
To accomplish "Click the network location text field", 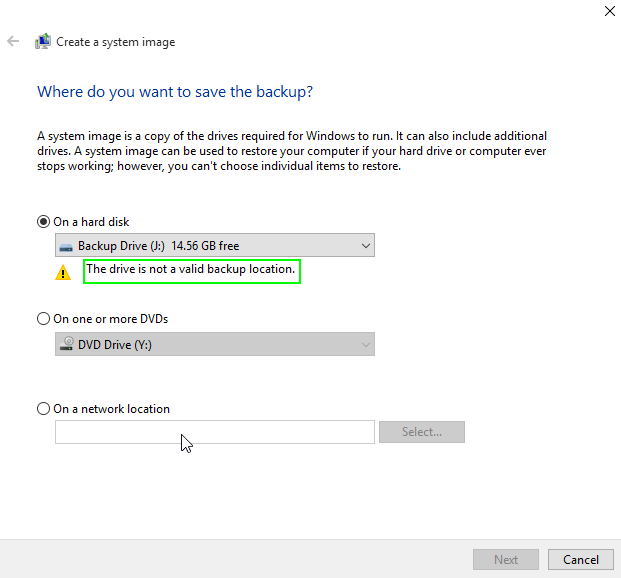I will point(214,432).
